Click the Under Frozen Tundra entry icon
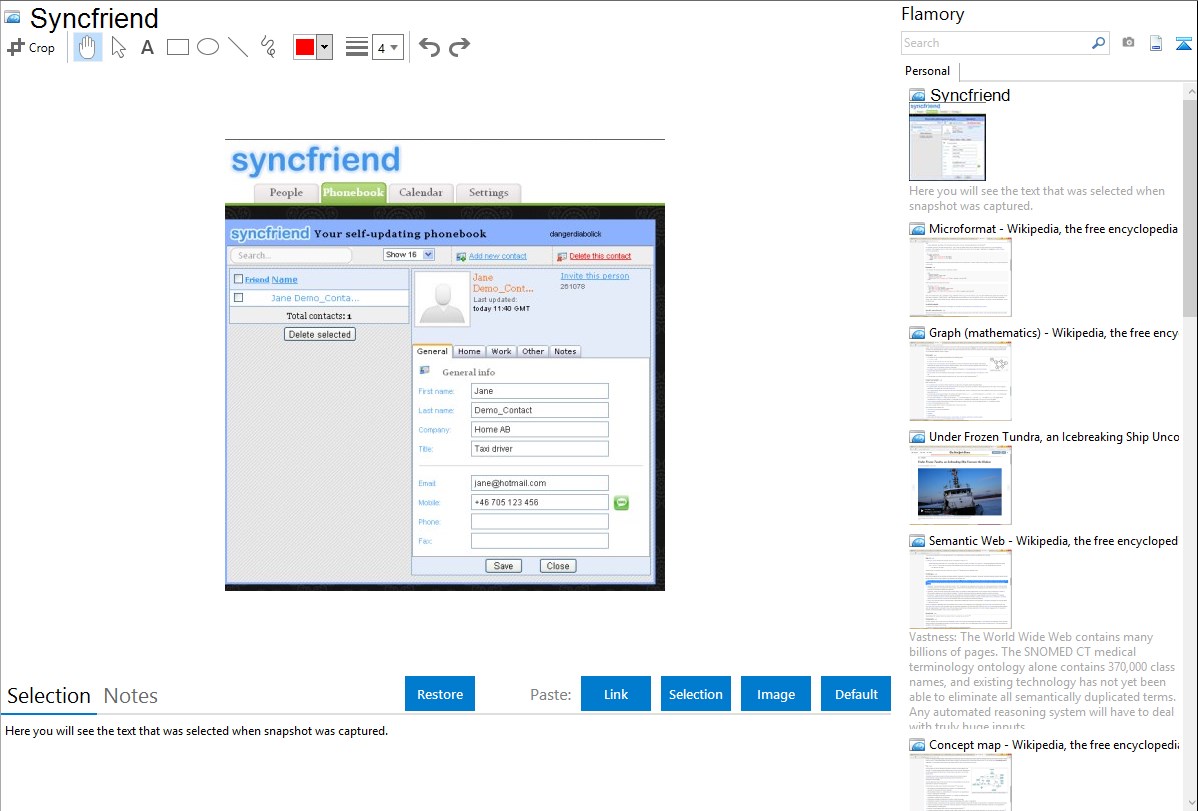The image size is (1198, 811). point(918,437)
